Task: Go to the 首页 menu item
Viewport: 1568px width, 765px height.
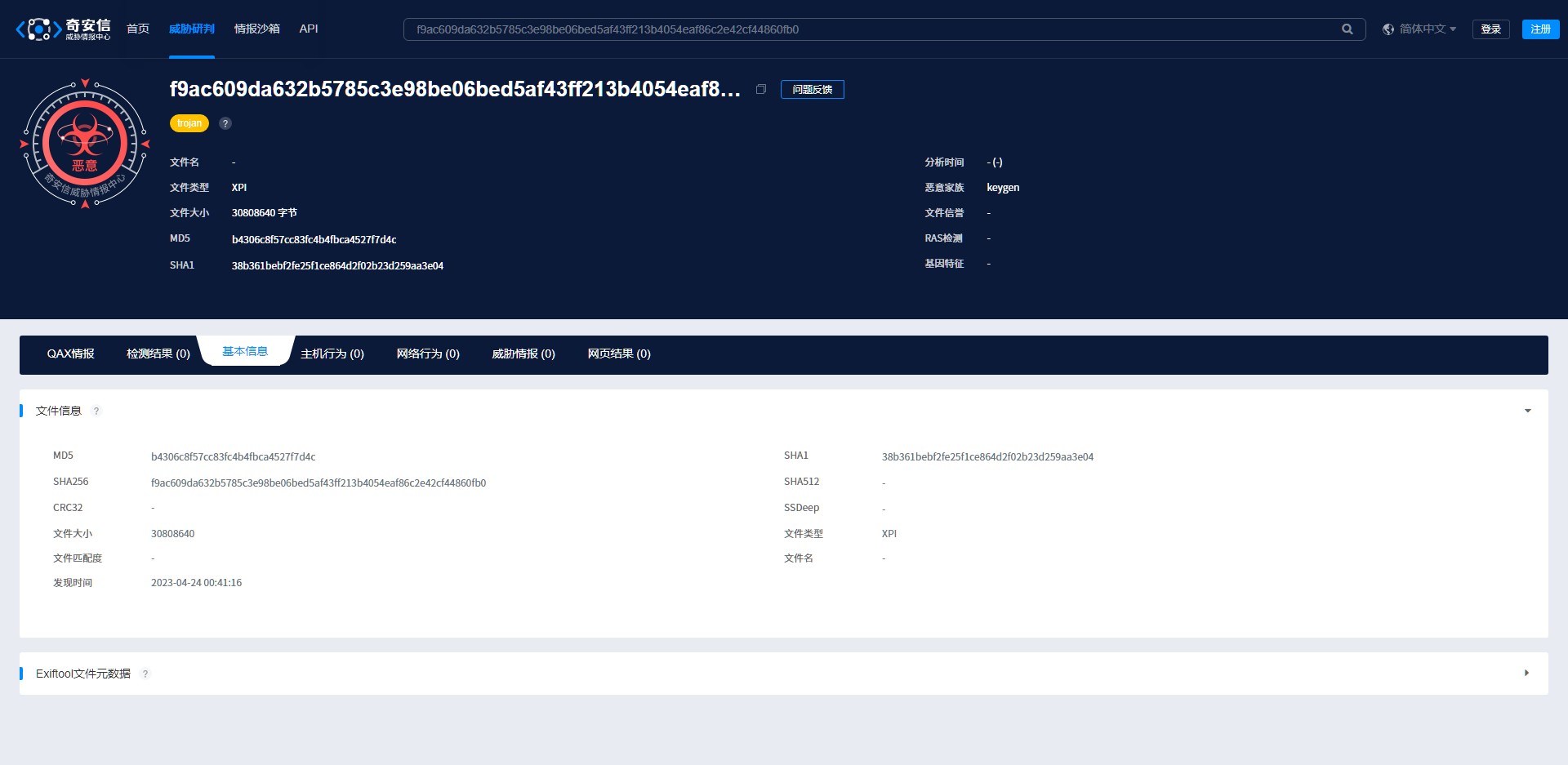Action: 138,29
